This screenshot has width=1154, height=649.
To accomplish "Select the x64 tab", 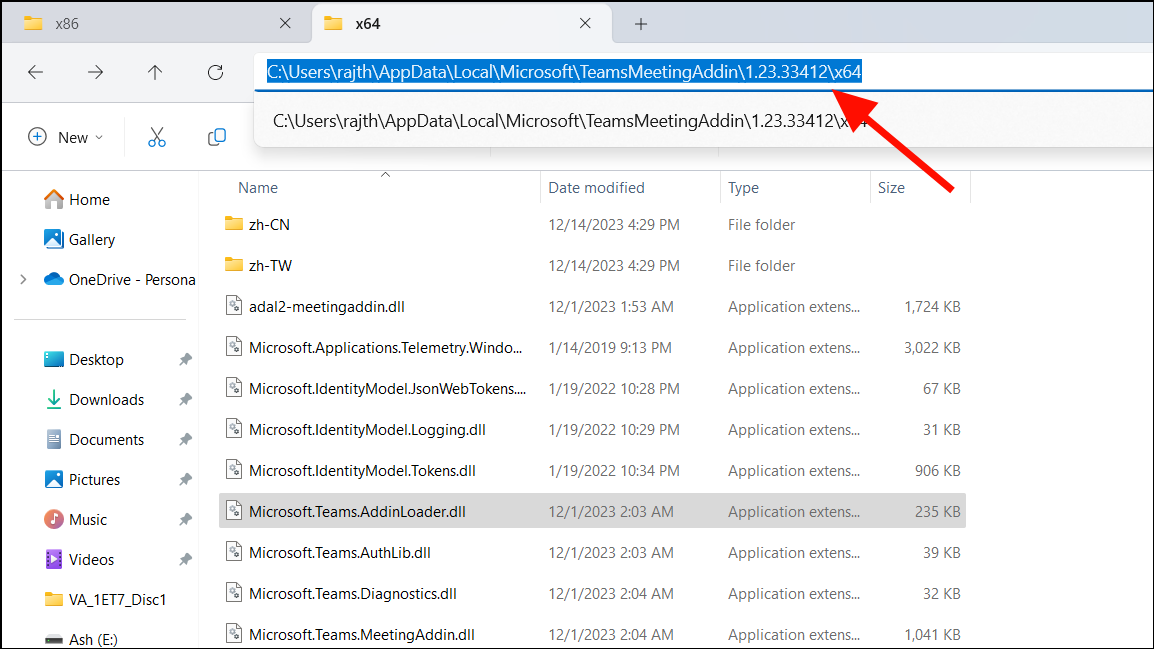I will pos(461,24).
